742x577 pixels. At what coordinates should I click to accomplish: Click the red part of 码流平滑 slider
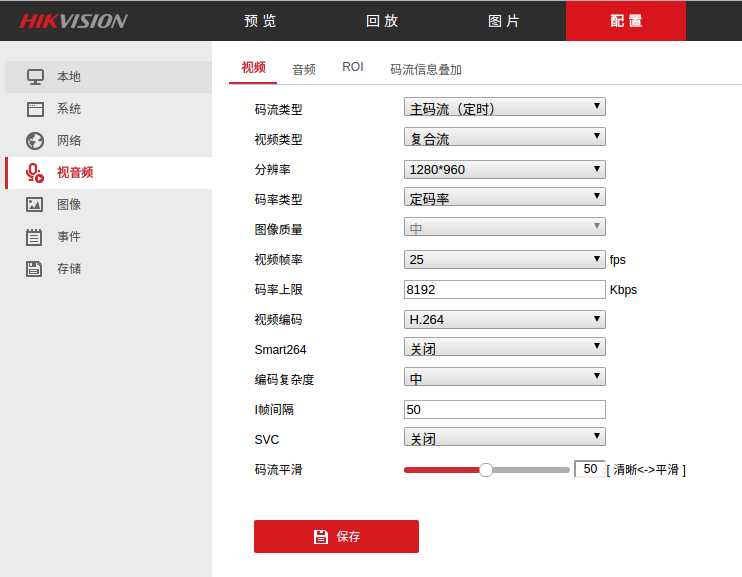pos(442,470)
